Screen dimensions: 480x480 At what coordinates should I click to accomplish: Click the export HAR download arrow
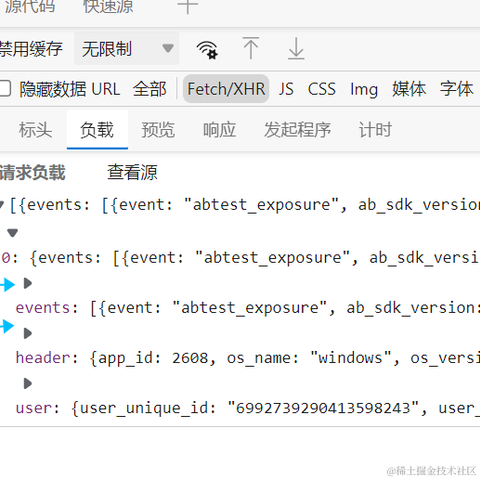click(296, 49)
